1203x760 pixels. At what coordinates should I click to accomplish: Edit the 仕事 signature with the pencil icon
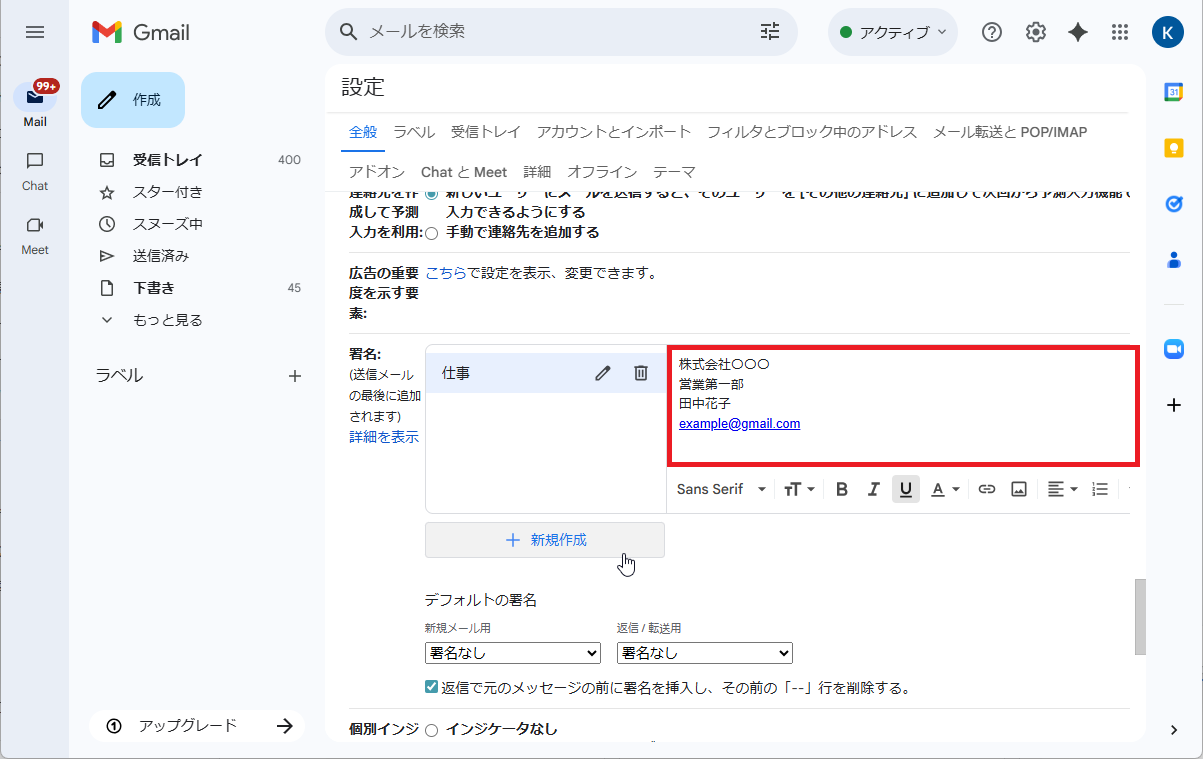[x=602, y=372]
